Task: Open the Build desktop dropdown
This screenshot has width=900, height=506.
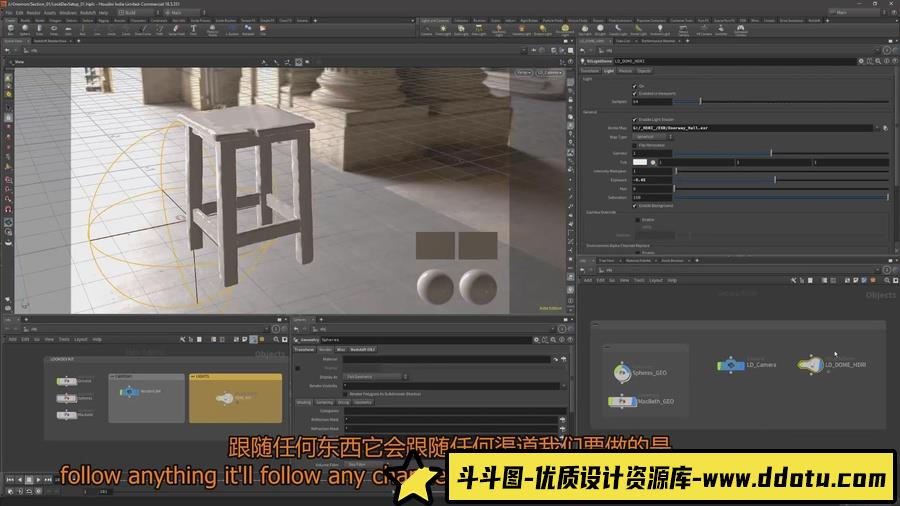Action: [x=139, y=12]
